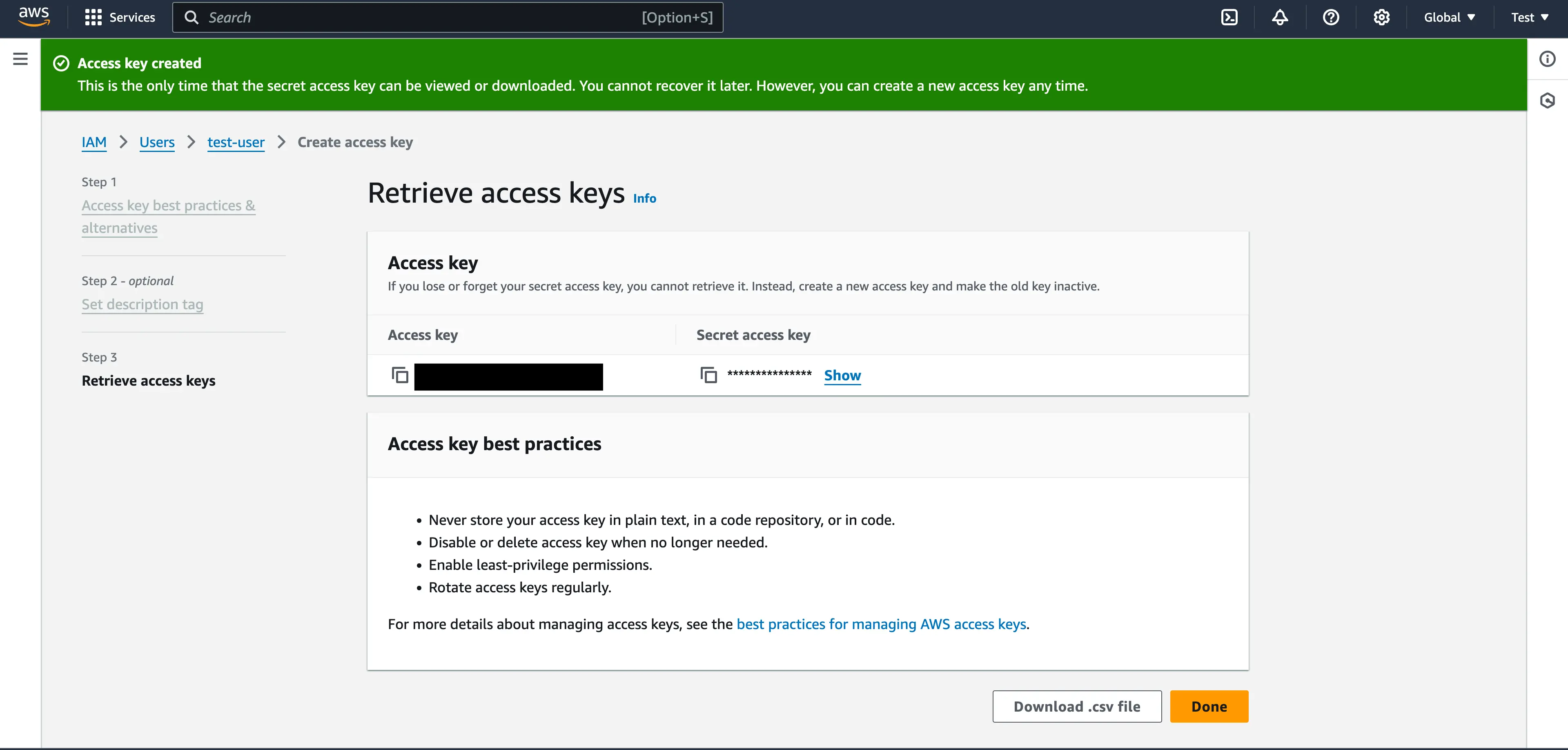1568x750 pixels.
Task: Show the hidden secret access key
Action: (x=842, y=375)
